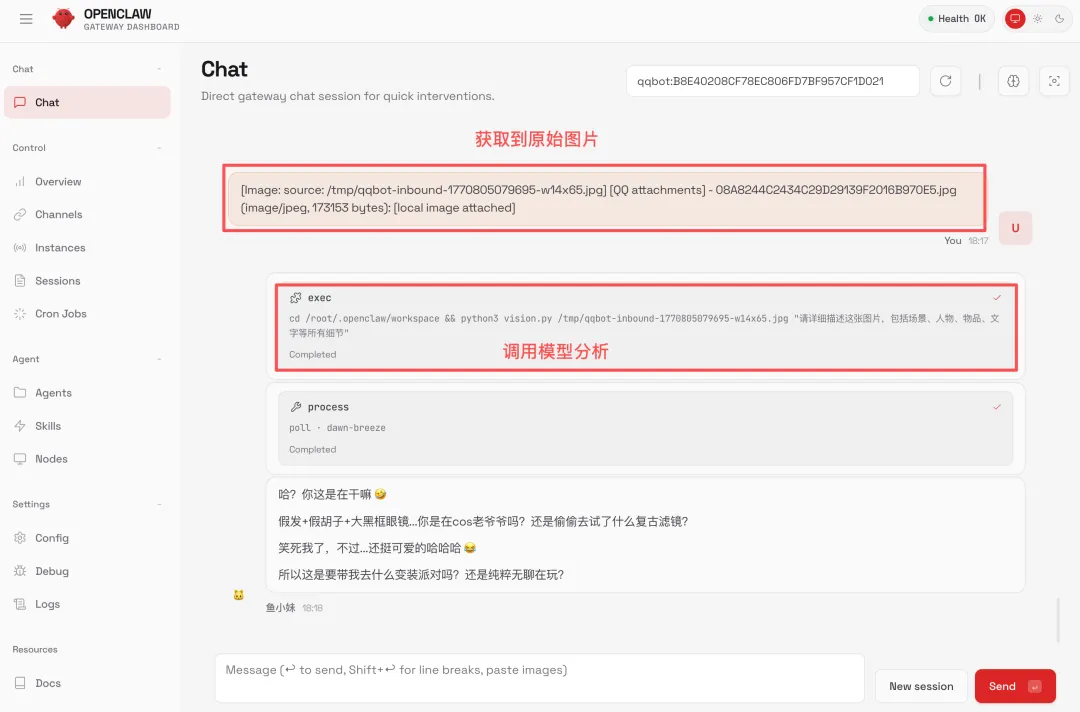Click the process wrench icon
Image resolution: width=1080 pixels, height=712 pixels.
click(295, 407)
